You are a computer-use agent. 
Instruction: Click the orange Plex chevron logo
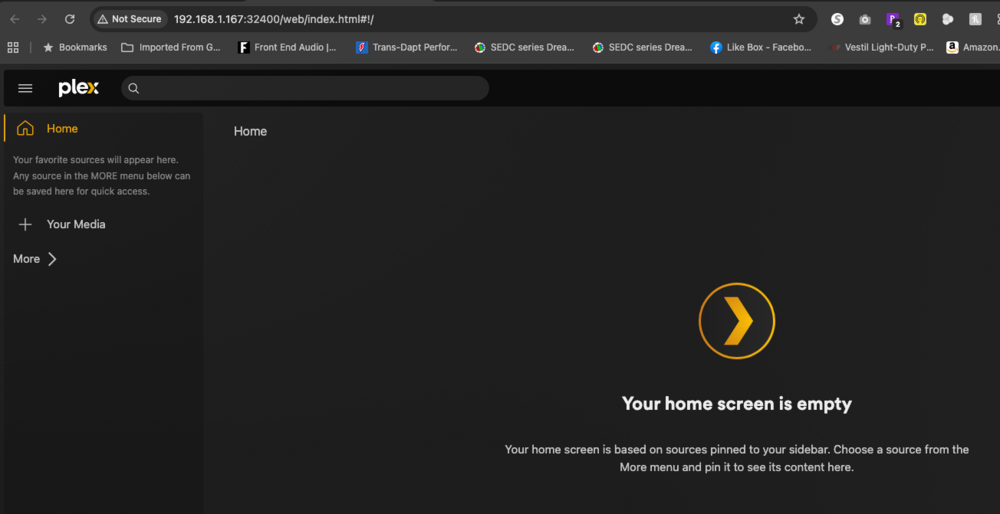tap(737, 321)
